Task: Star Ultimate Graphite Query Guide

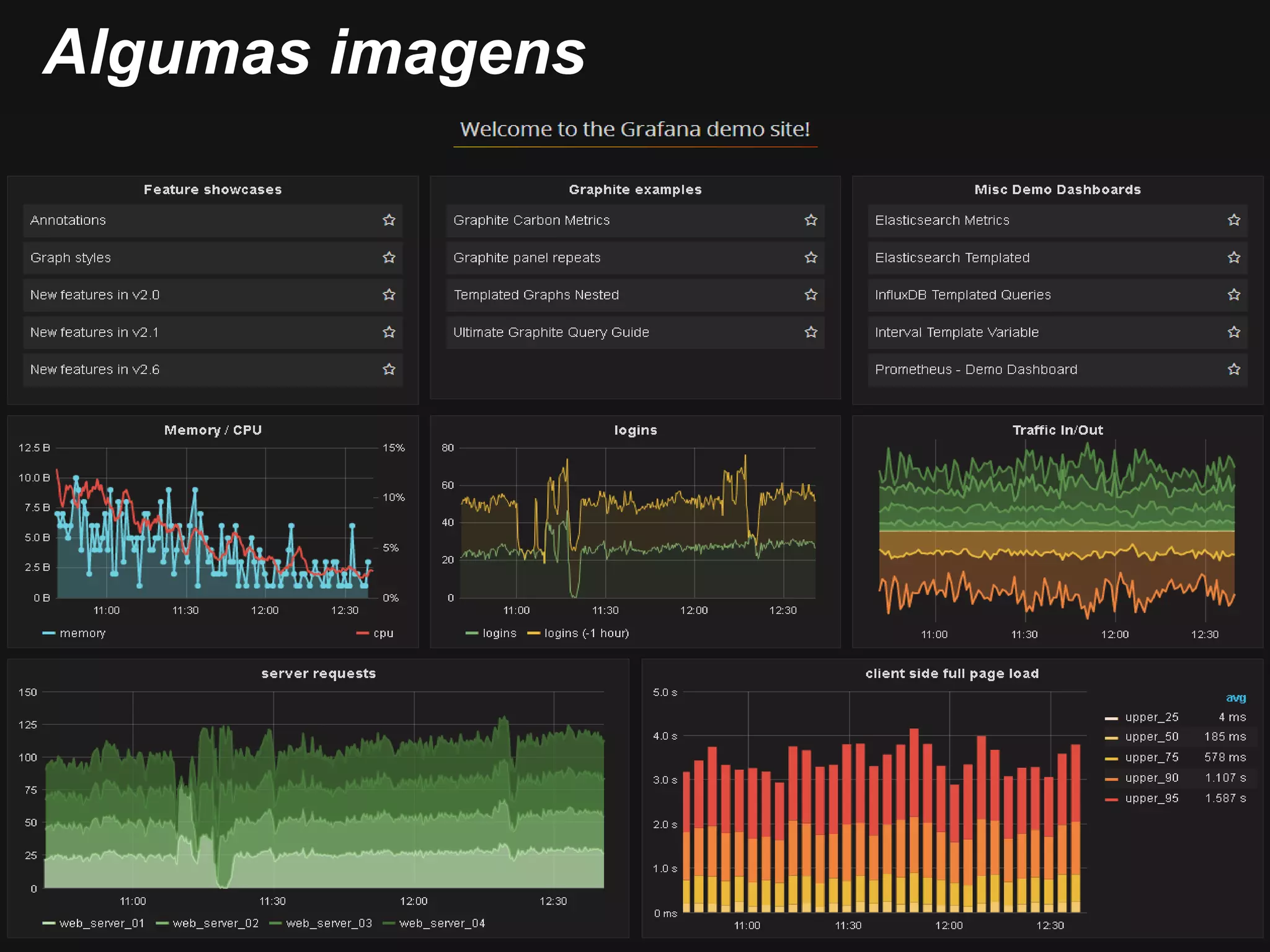Action: [810, 332]
